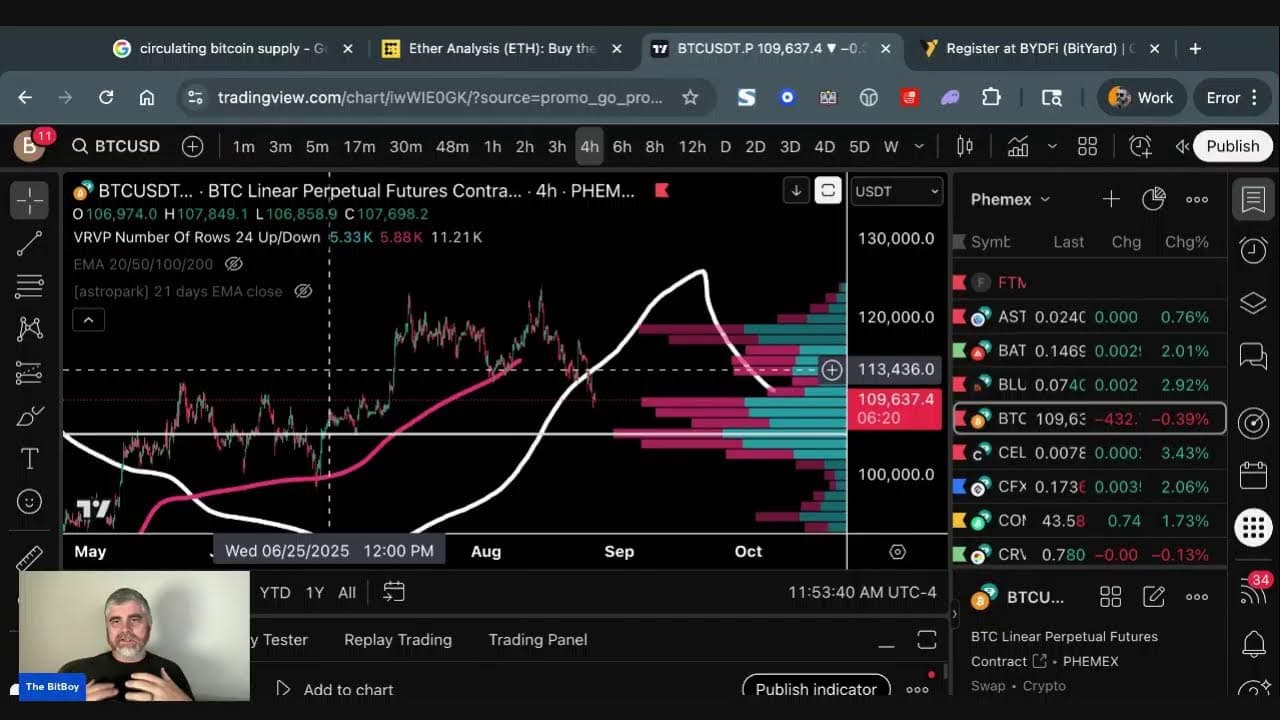Switch to the W weekly timeframe
The height and width of the screenshot is (720, 1280).
(x=891, y=147)
